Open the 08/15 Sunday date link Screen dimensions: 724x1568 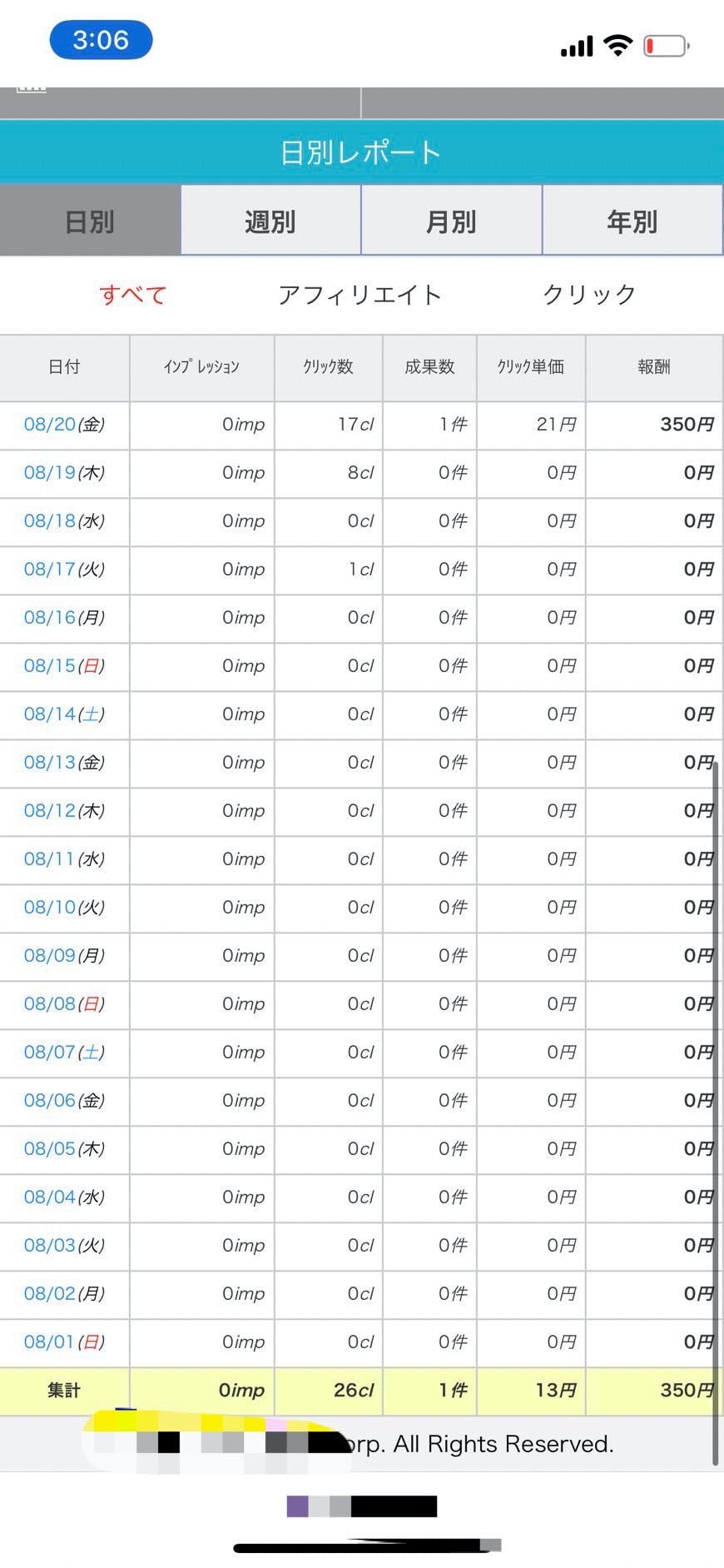pyautogui.click(x=50, y=666)
